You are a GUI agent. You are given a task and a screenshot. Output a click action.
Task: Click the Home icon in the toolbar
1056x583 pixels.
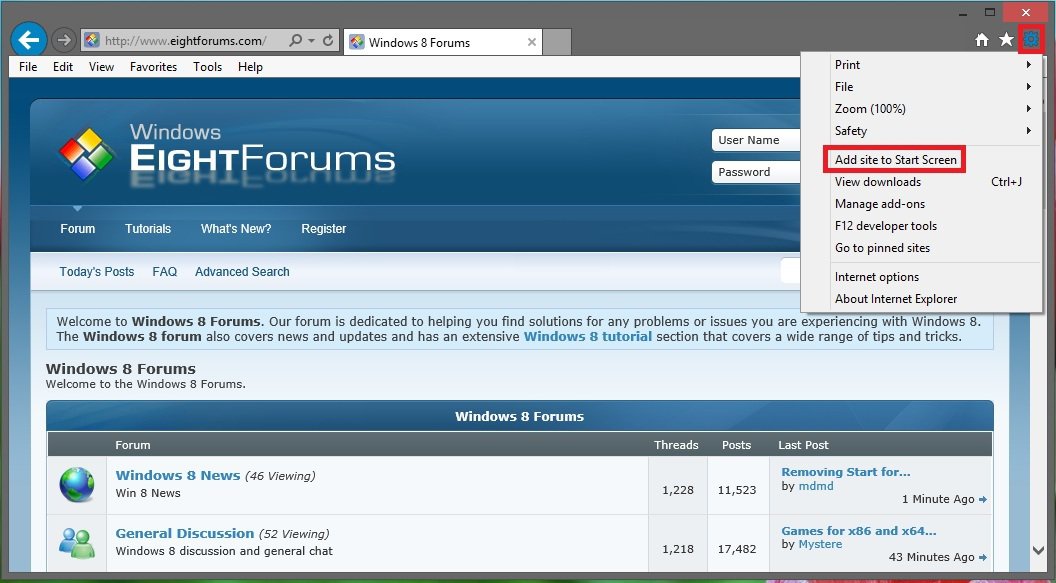tap(982, 40)
